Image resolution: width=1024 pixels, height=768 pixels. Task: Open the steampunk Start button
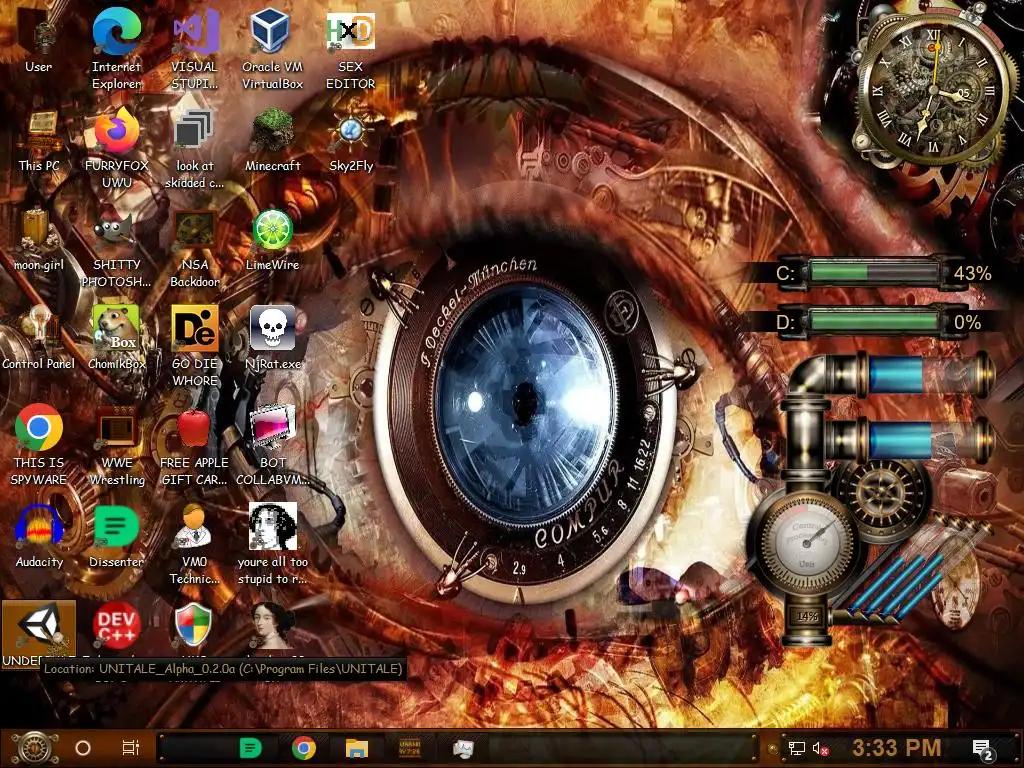(x=35, y=748)
